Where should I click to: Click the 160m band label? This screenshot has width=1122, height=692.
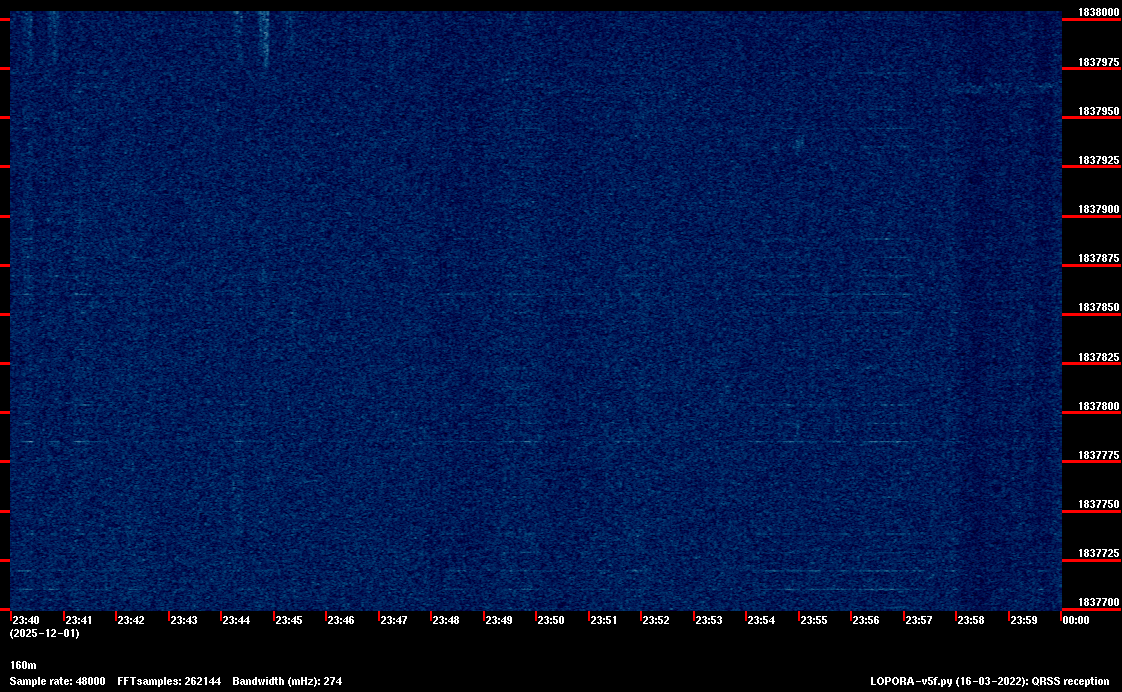pyautogui.click(x=23, y=666)
